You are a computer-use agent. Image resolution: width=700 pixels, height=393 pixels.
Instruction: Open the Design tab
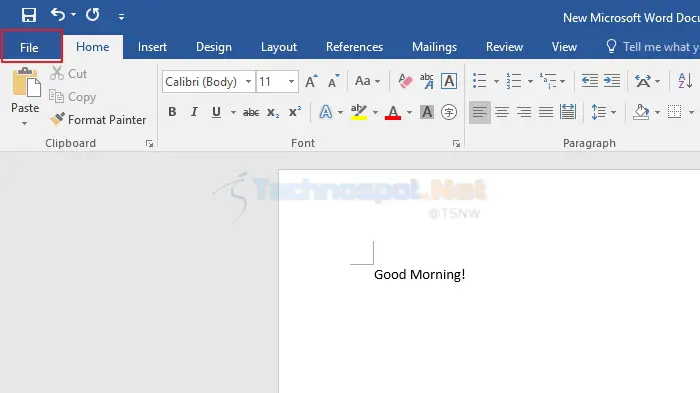(214, 47)
